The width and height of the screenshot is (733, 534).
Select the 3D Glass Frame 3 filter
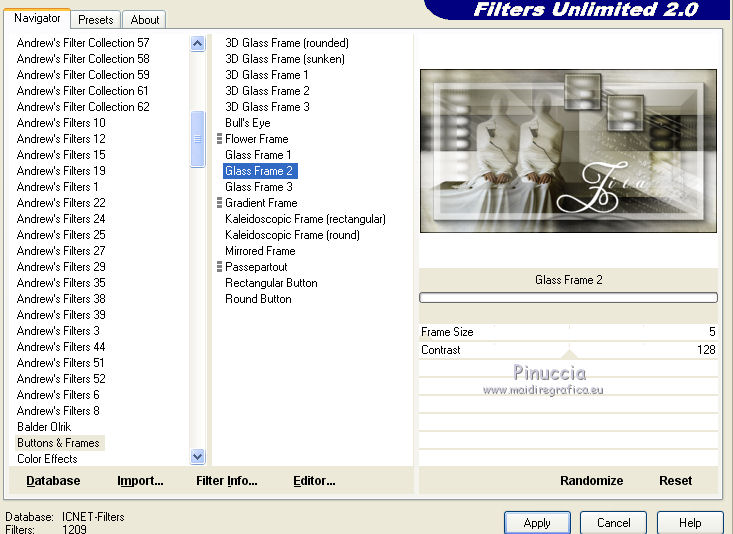pyautogui.click(x=267, y=107)
